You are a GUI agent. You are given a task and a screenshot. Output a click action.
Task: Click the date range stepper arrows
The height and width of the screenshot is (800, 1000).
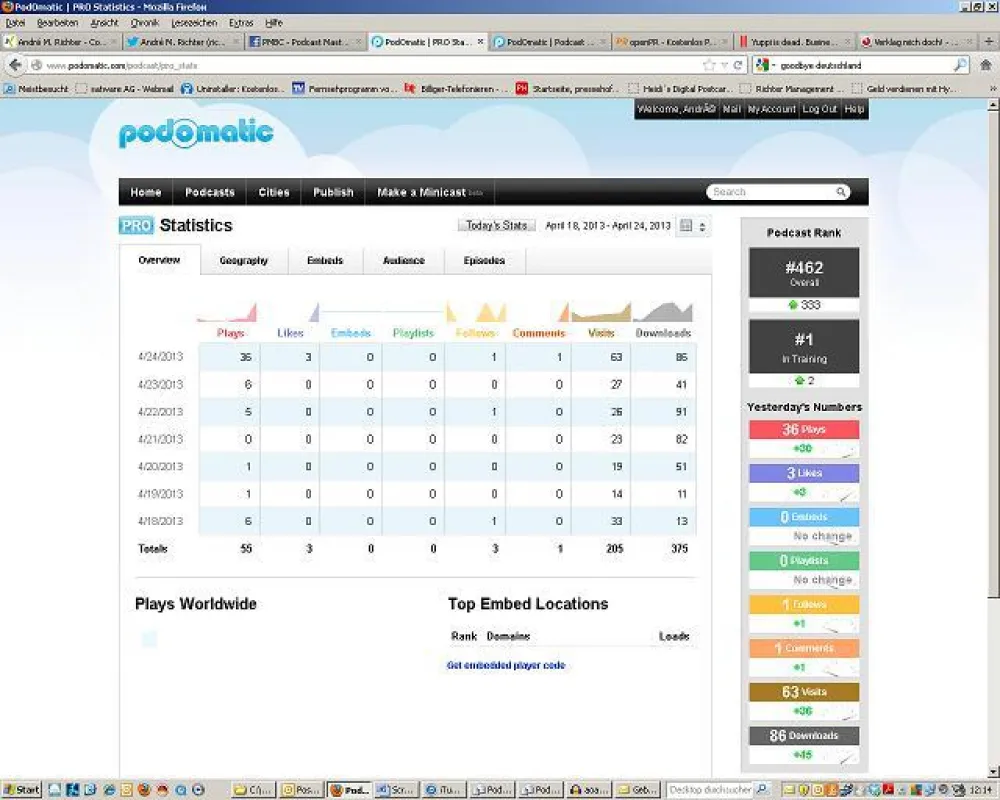(x=702, y=226)
